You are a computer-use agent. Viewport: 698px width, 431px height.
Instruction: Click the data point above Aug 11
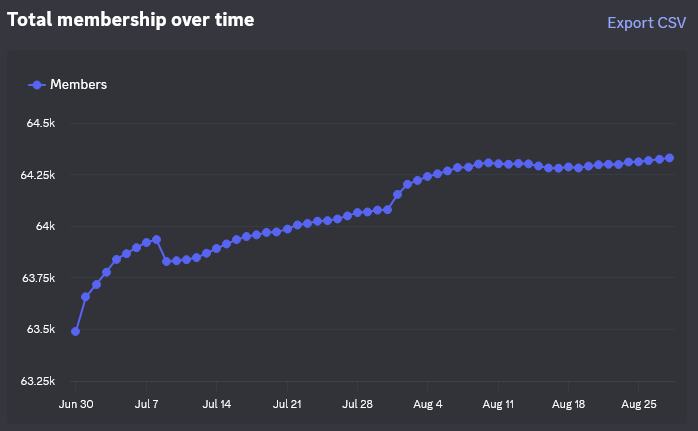tap(498, 163)
